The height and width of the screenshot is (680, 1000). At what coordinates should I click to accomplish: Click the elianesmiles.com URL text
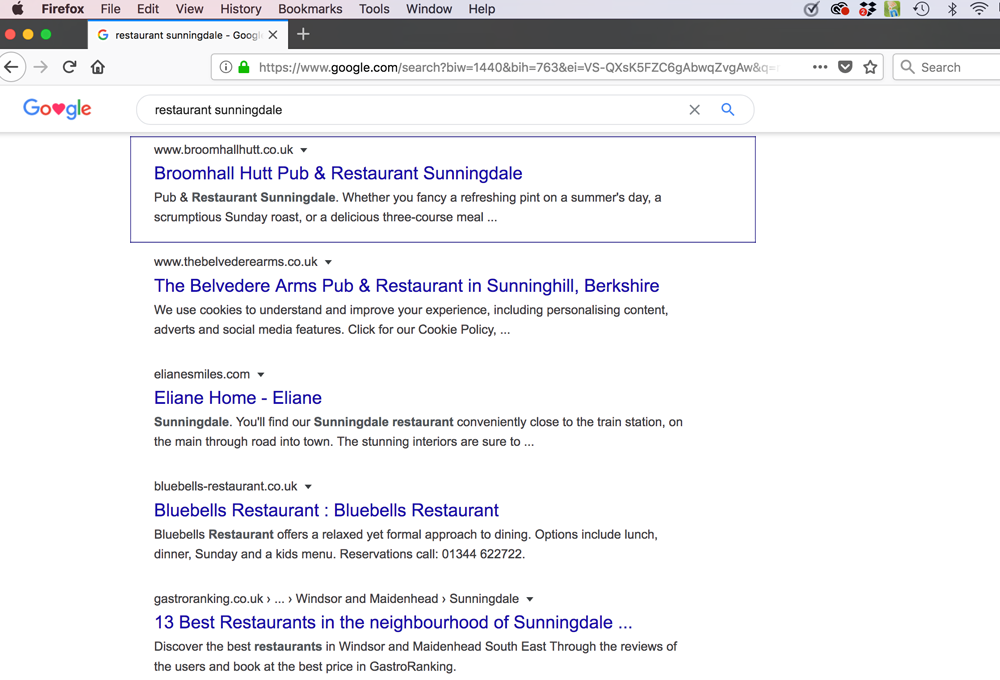click(202, 374)
